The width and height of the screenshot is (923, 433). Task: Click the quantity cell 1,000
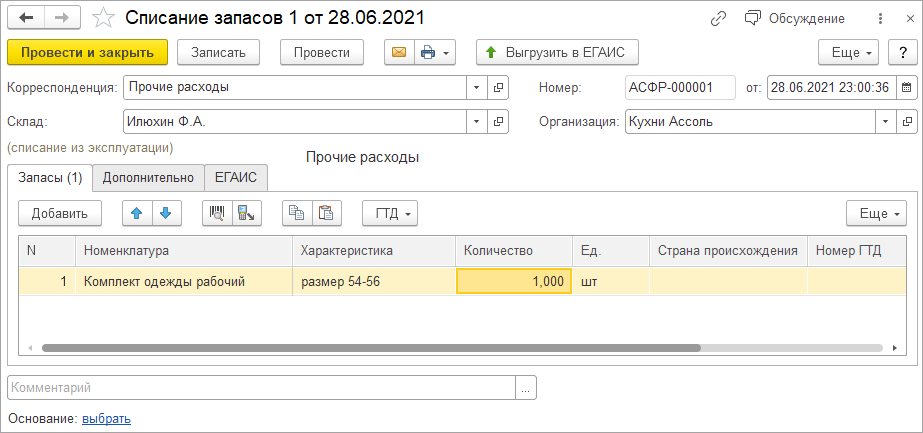(x=514, y=282)
